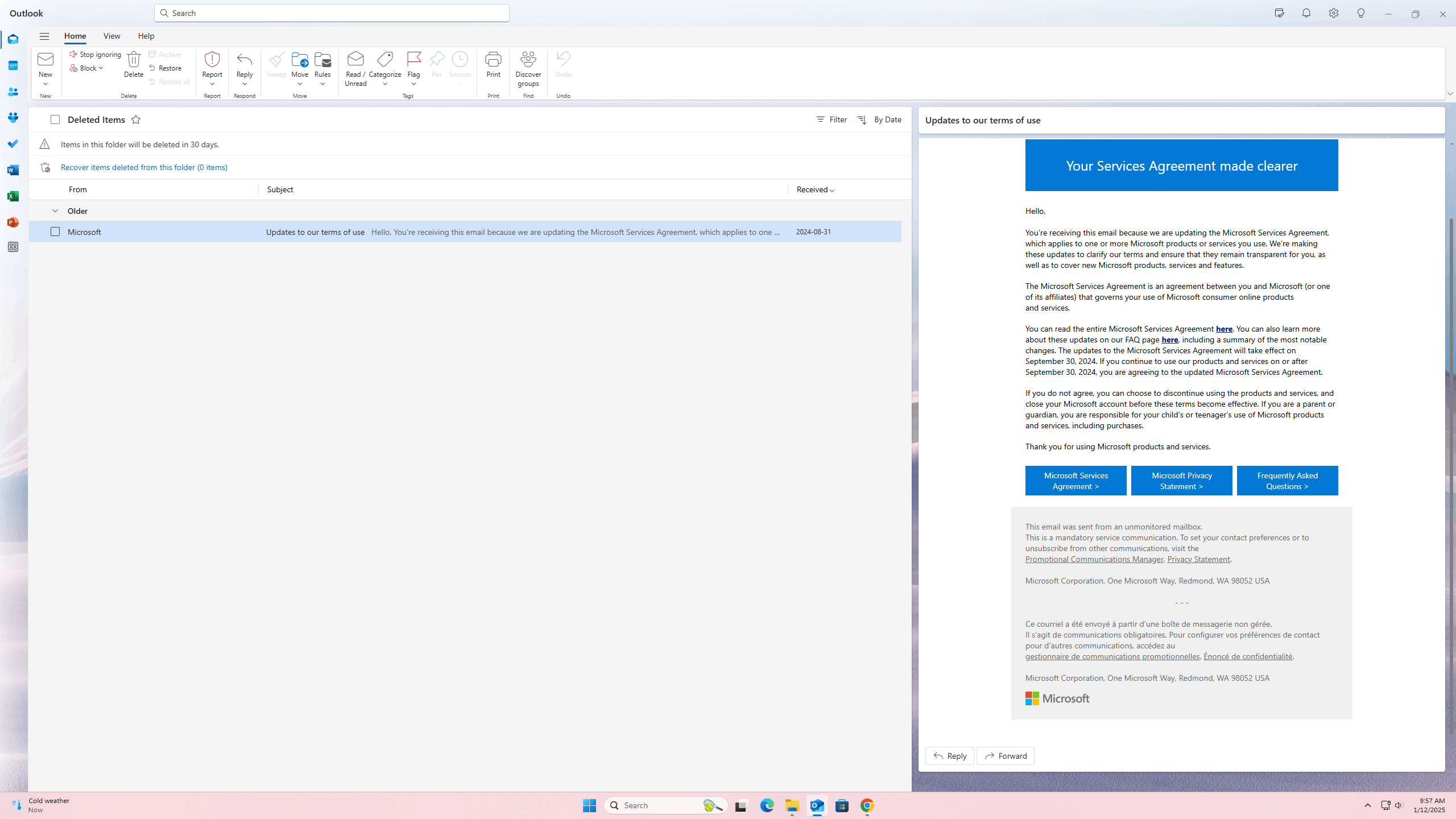This screenshot has width=1456, height=819.
Task: Toggle Read / Unread envelope icon
Action: [x=355, y=69]
